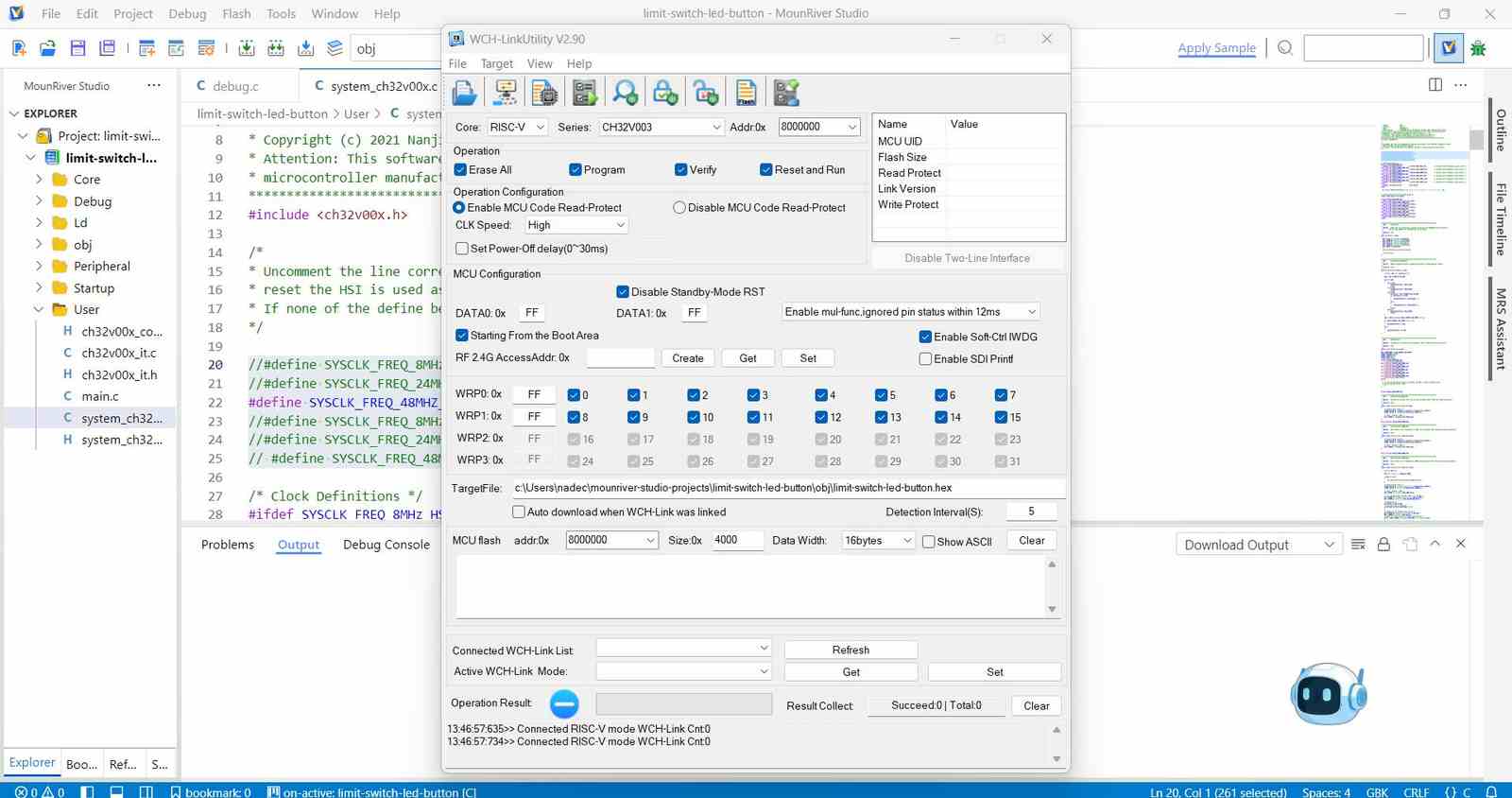This screenshot has width=1512, height=798.
Task: Uncheck the Program operation checkbox
Action: coord(575,169)
